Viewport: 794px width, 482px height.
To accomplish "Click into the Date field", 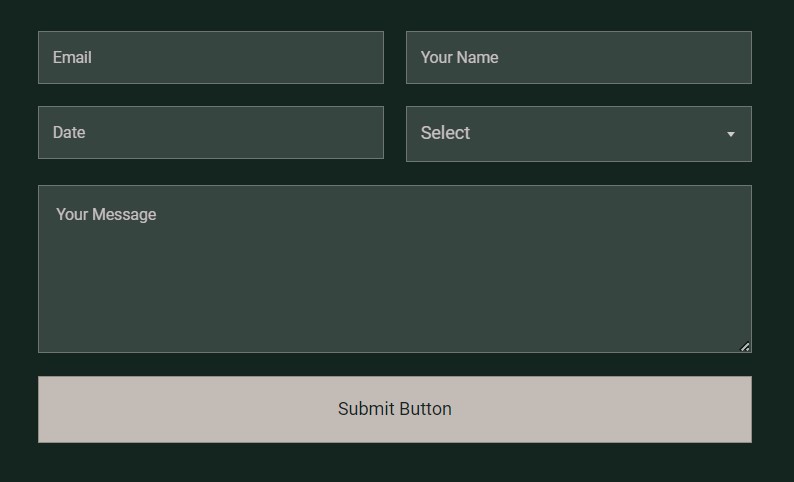I will (210, 133).
